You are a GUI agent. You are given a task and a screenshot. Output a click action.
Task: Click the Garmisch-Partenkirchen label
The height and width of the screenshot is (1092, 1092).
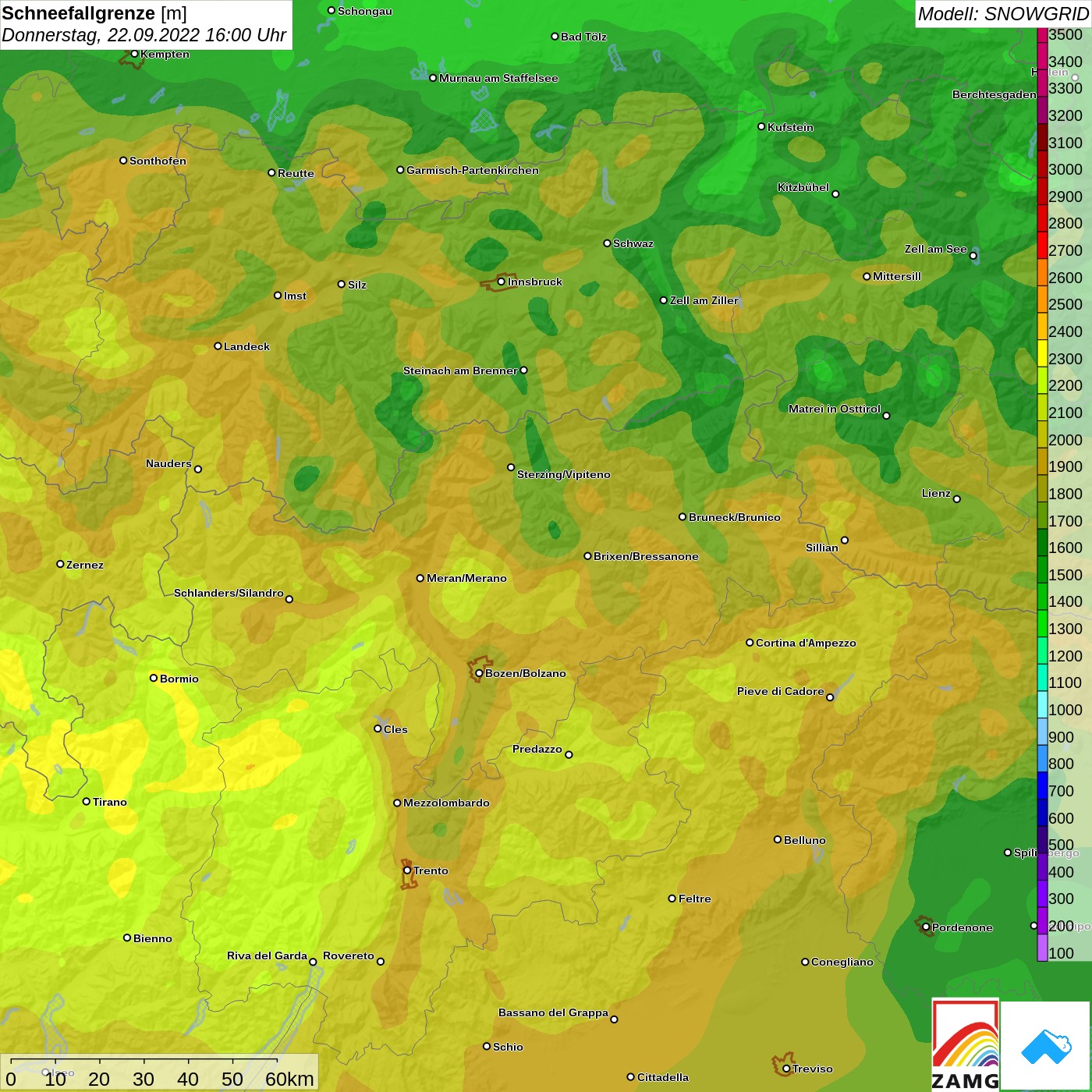pyautogui.click(x=473, y=170)
